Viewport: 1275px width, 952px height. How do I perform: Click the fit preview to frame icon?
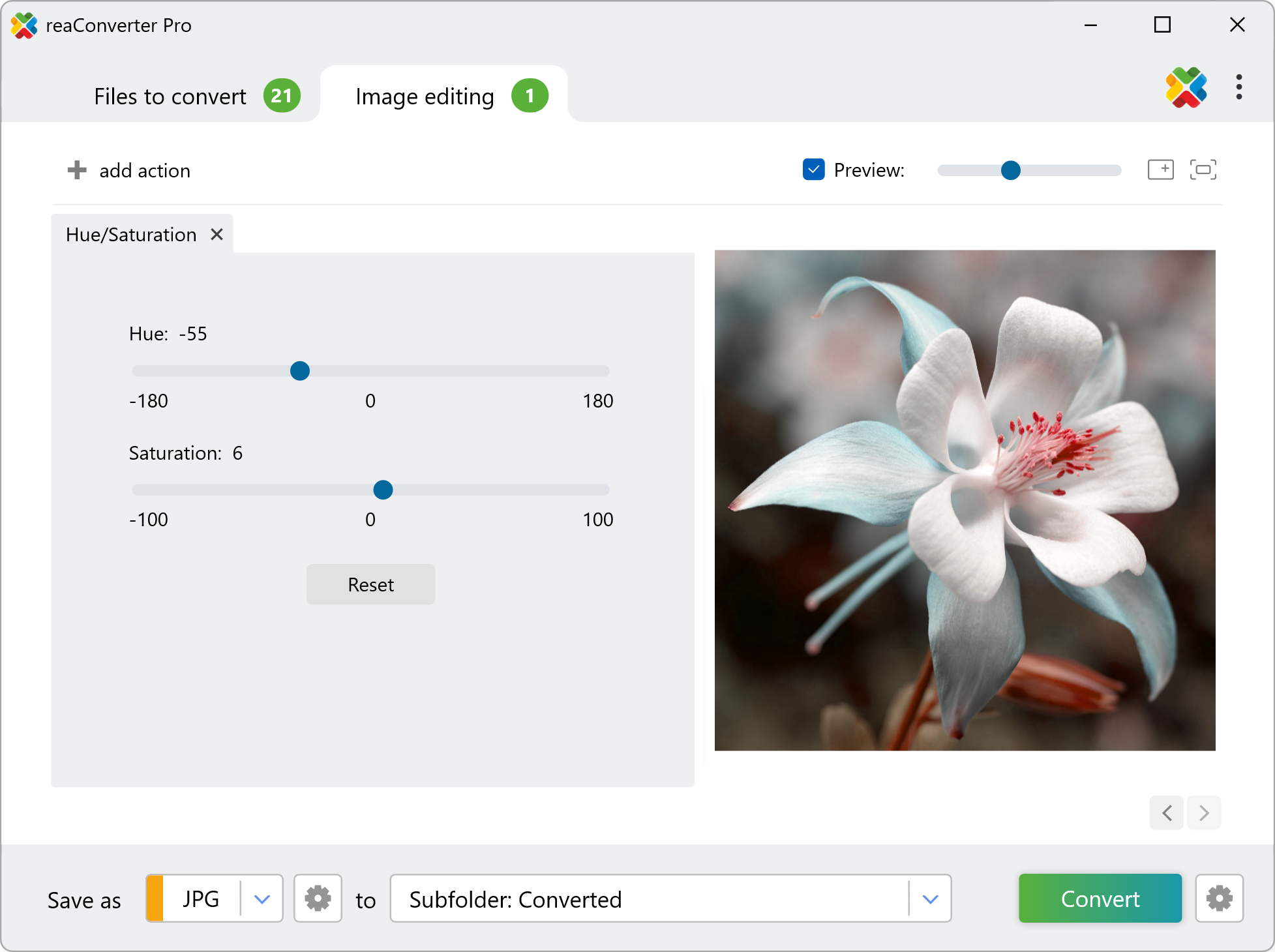click(x=1203, y=170)
